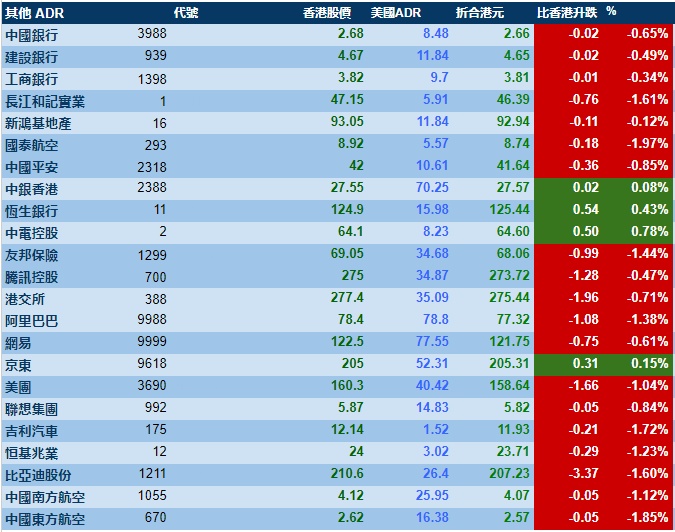The image size is (675, 532).
Task: Click the 香港股價 column header
Action: 327,12
